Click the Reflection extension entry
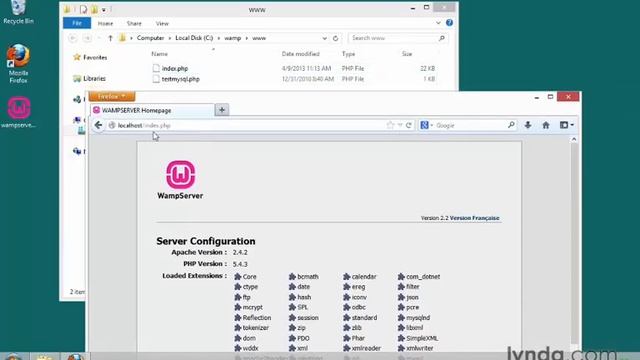Screen dimensions: 640x360 pyautogui.click(x=253, y=318)
